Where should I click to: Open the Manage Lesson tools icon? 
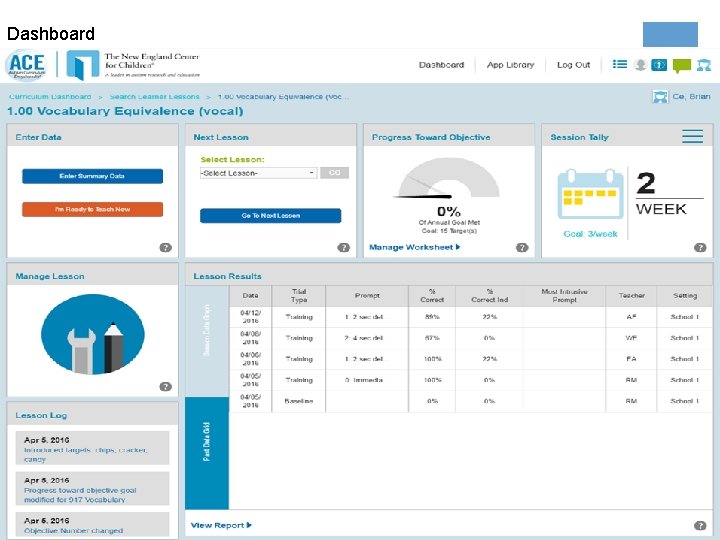click(x=93, y=334)
